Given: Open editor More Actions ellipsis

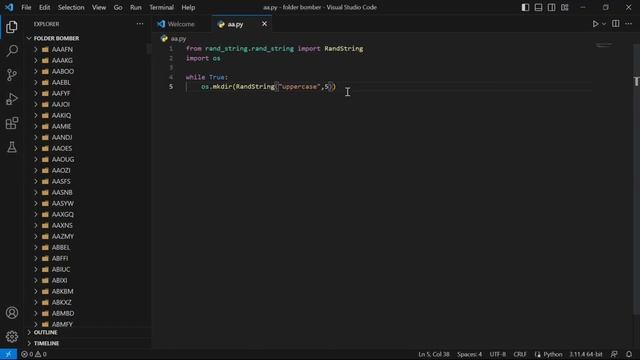Looking at the screenshot, I should (x=629, y=24).
